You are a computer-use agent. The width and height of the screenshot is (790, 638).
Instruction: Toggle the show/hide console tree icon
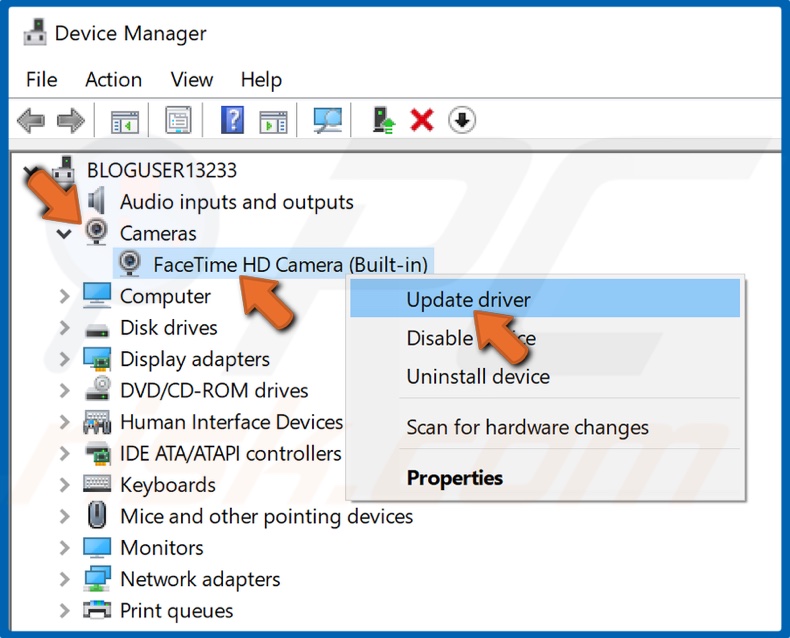(124, 121)
